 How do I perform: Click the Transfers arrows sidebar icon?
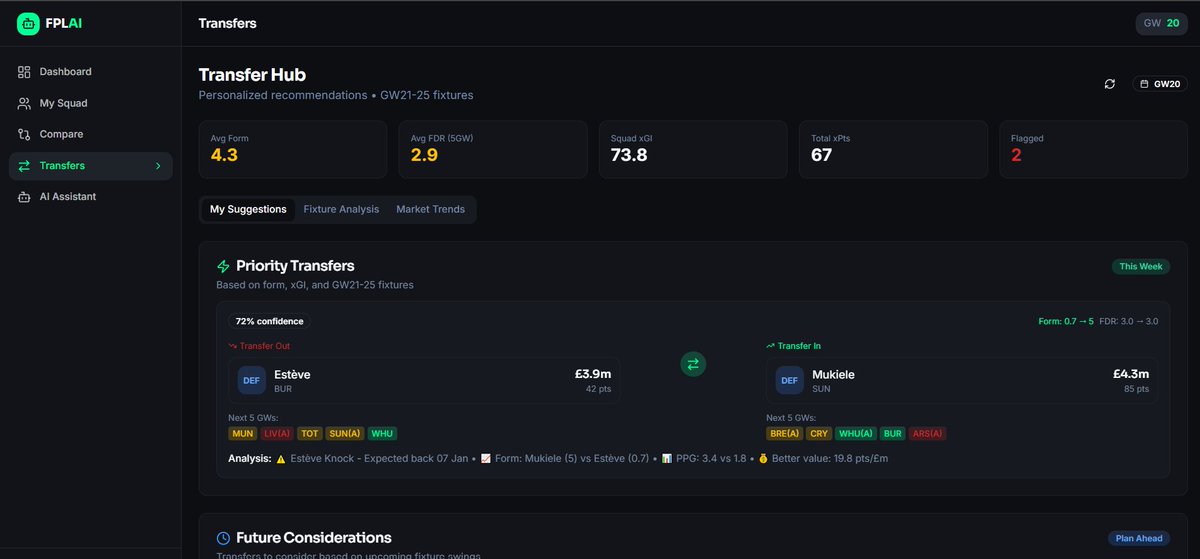[x=24, y=166]
